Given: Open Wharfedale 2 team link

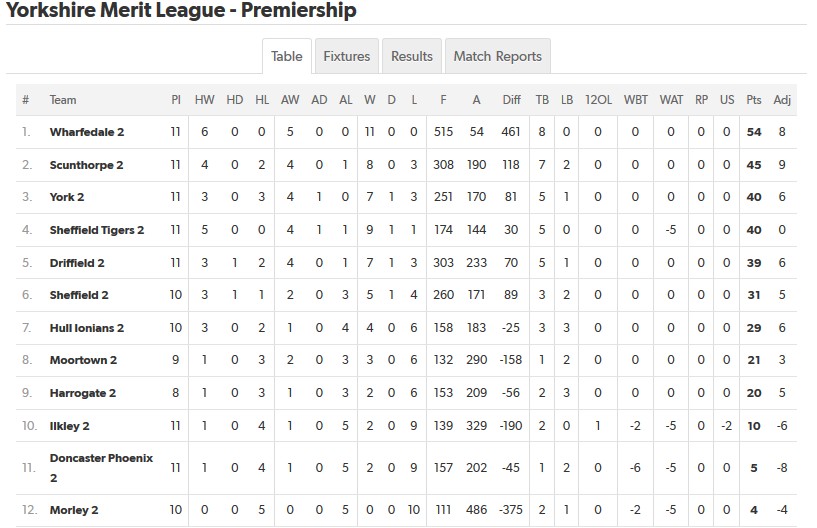Looking at the screenshot, I should pyautogui.click(x=87, y=132).
